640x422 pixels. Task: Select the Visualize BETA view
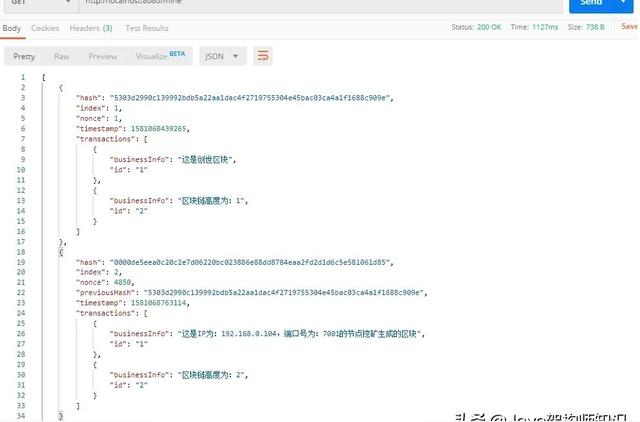click(160, 56)
